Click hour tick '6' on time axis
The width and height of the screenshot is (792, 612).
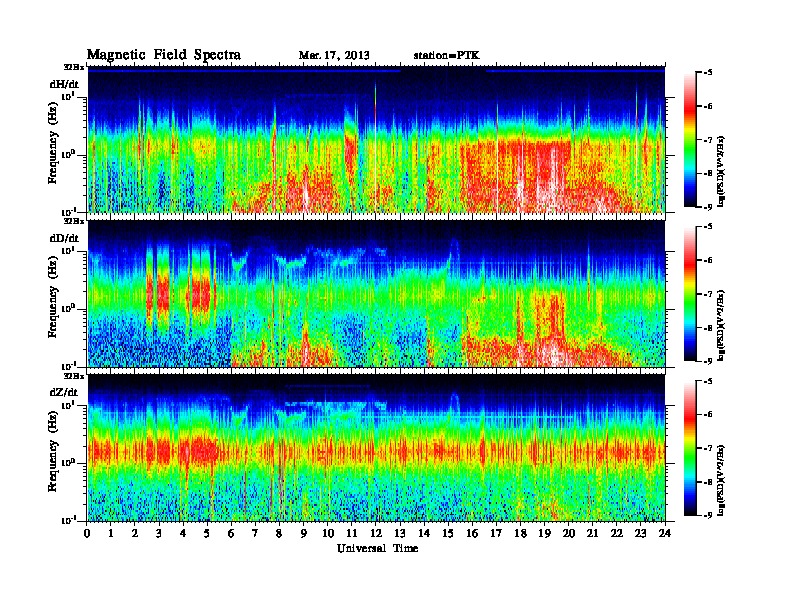(x=232, y=533)
